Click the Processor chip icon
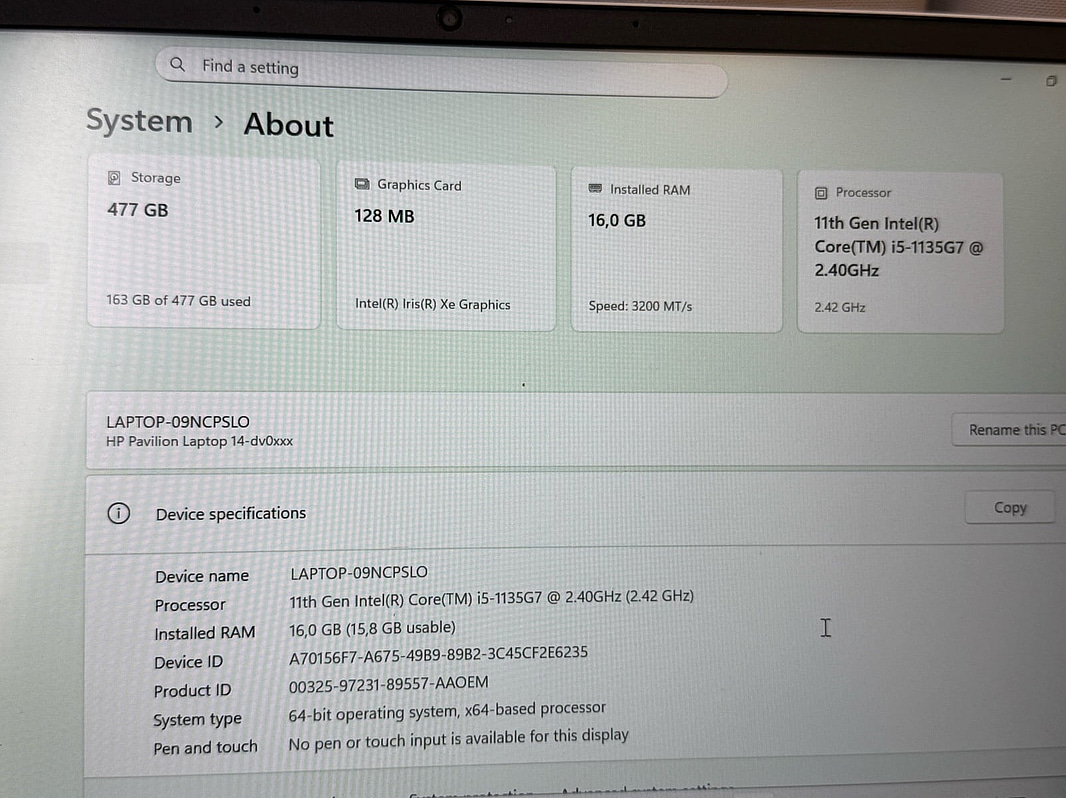The image size is (1066, 798). 821,193
